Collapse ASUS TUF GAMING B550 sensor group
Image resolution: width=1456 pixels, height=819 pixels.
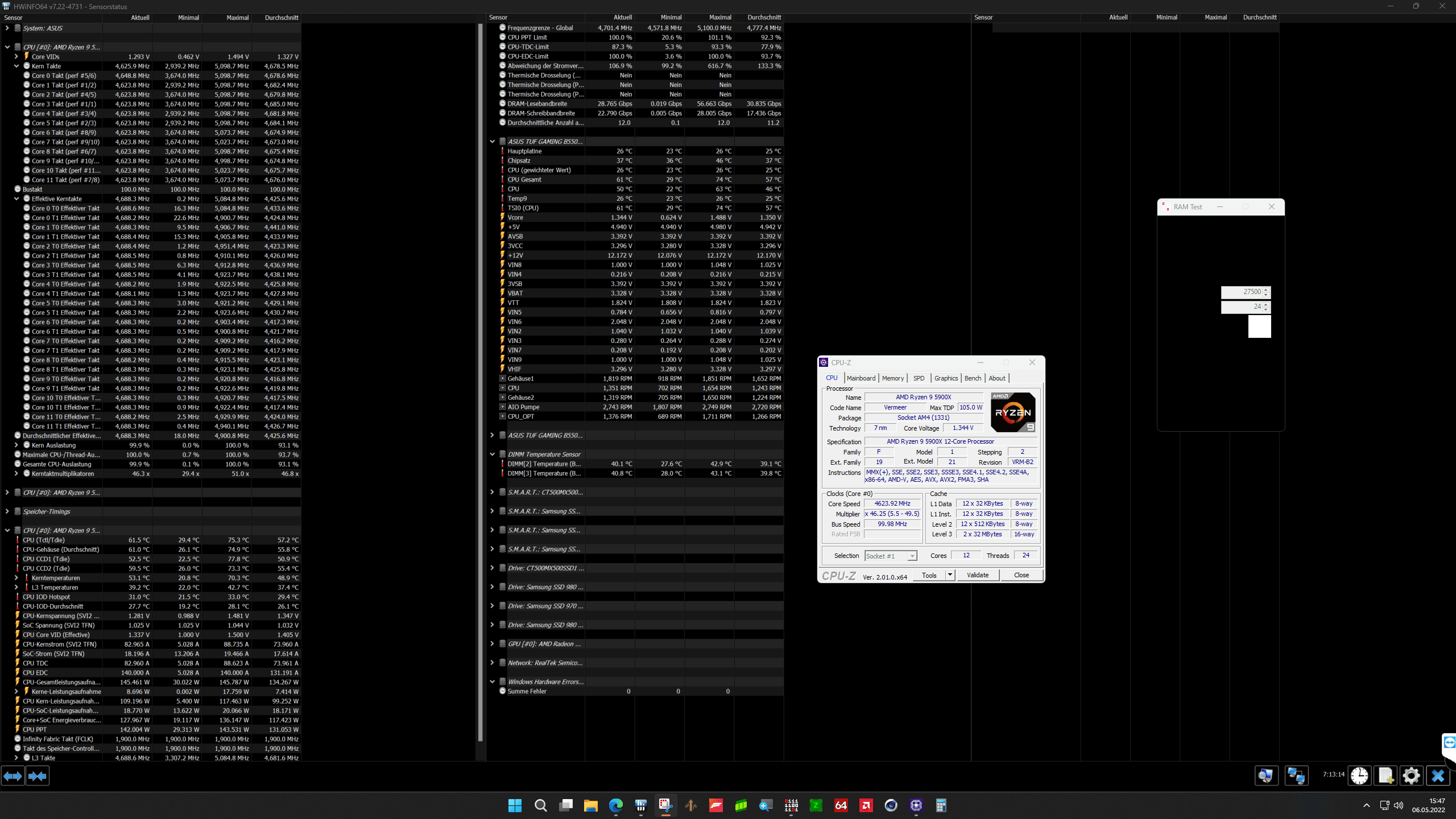pyautogui.click(x=493, y=142)
